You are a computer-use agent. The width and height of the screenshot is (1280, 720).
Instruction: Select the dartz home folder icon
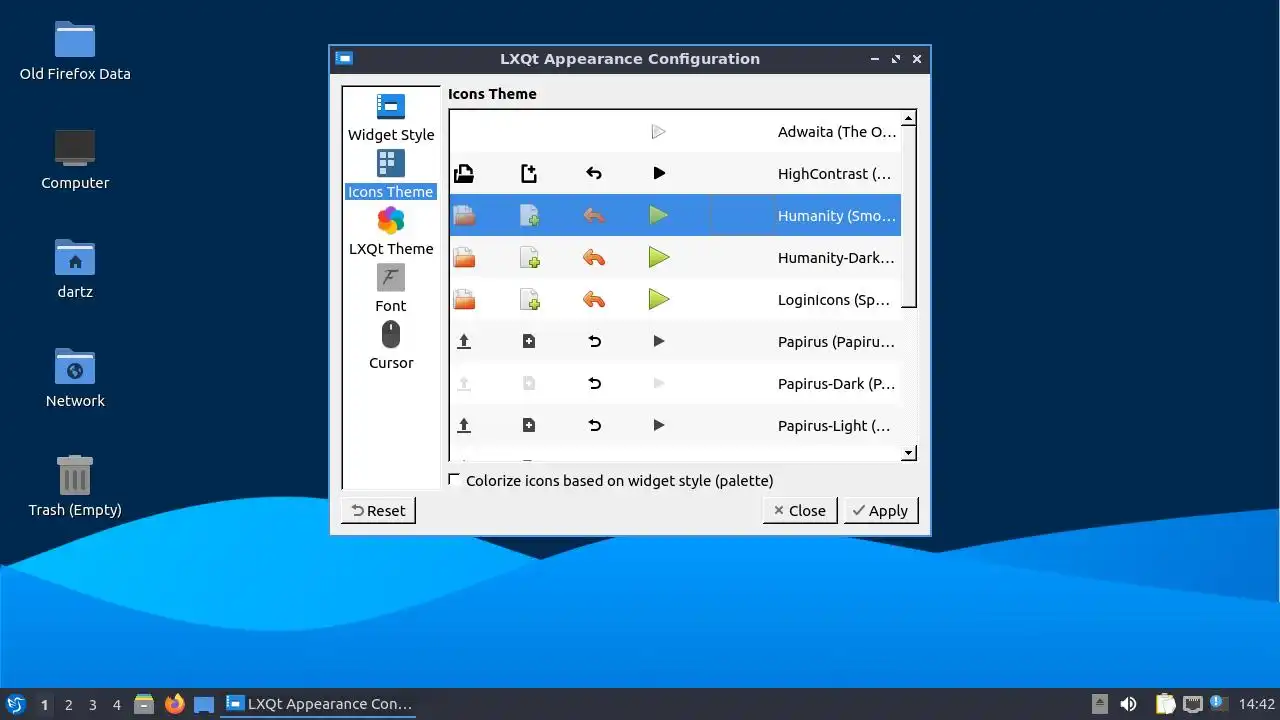pyautogui.click(x=75, y=269)
